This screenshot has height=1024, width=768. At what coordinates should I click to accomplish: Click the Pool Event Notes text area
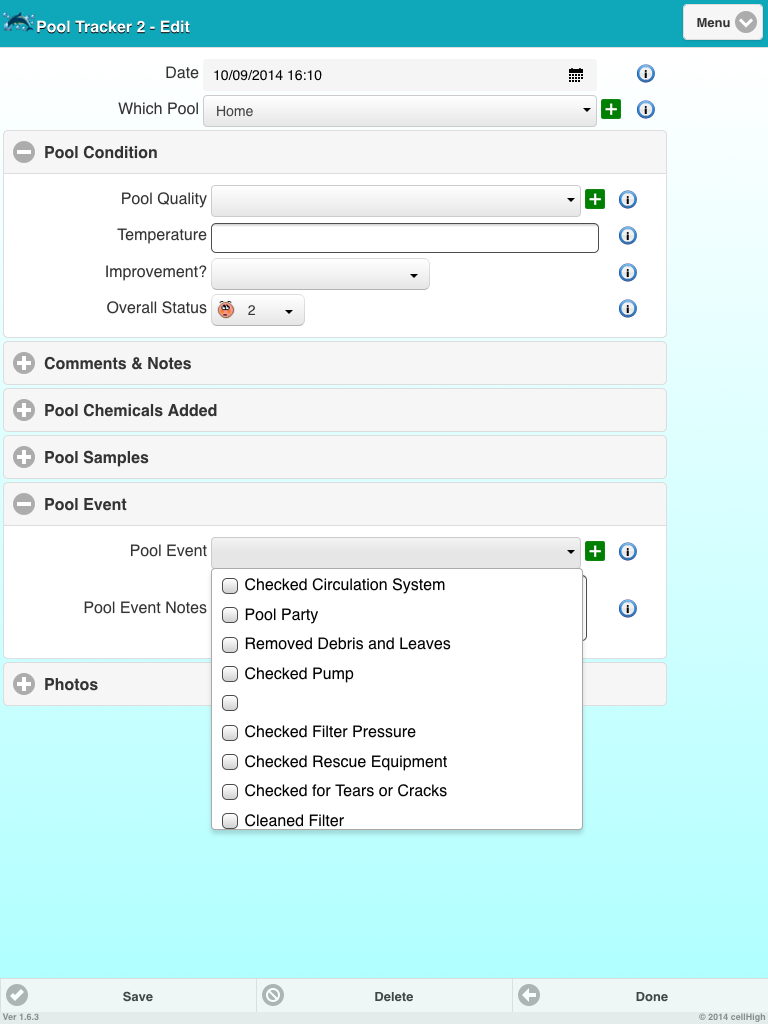point(584,608)
